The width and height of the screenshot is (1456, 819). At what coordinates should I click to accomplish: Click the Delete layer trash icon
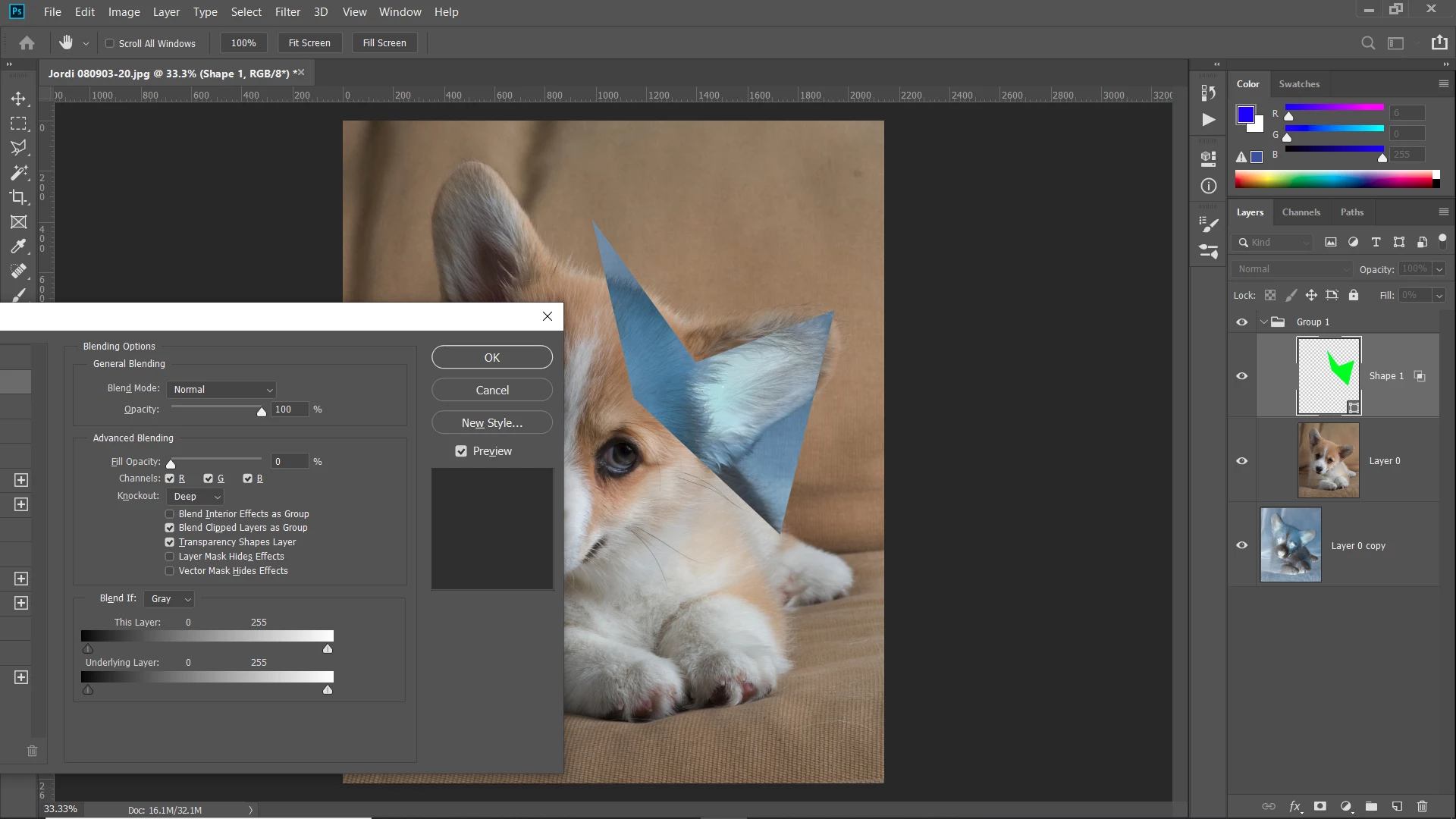coord(1422,806)
